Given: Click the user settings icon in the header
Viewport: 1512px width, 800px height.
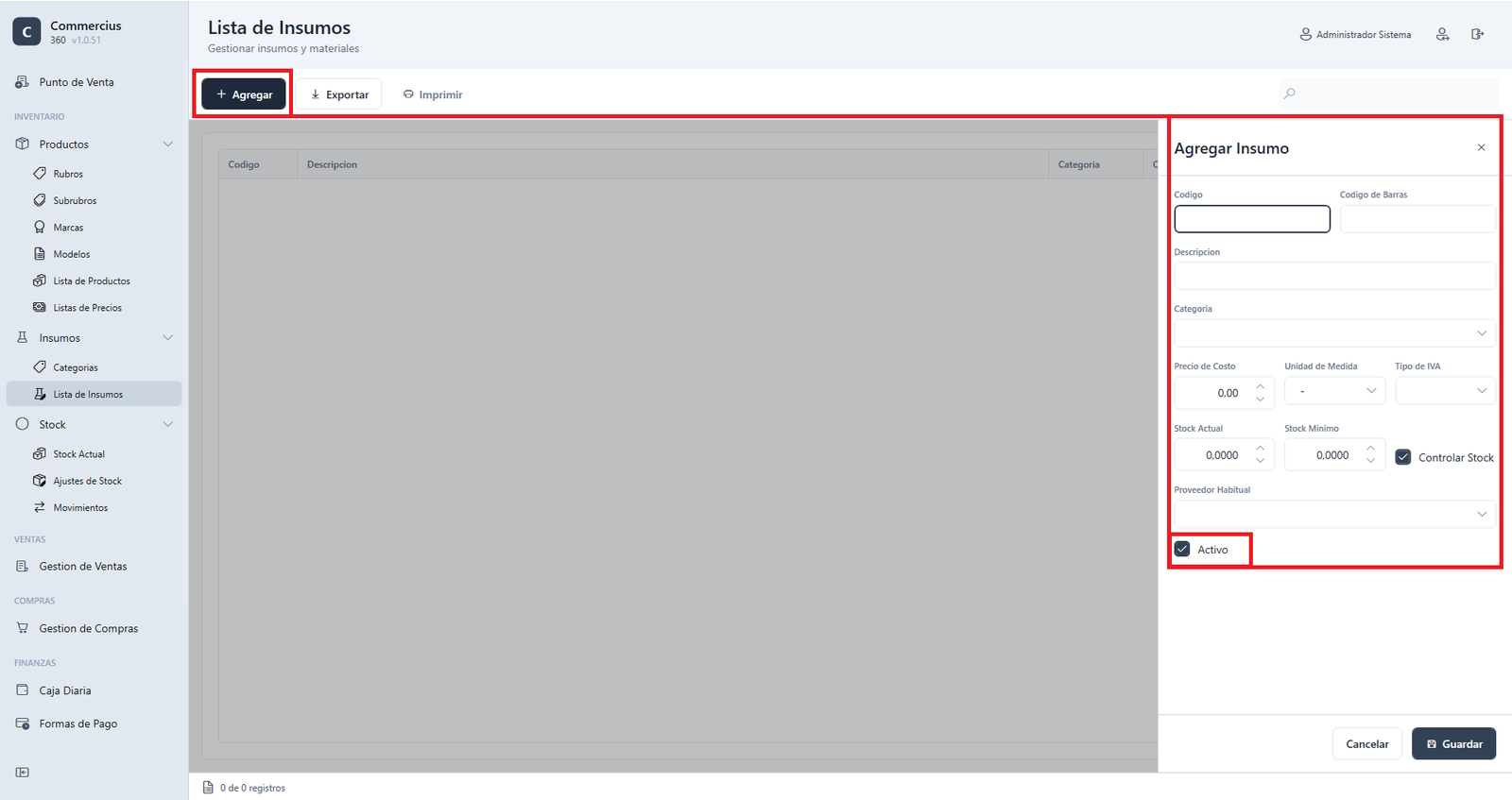Looking at the screenshot, I should click(x=1443, y=34).
